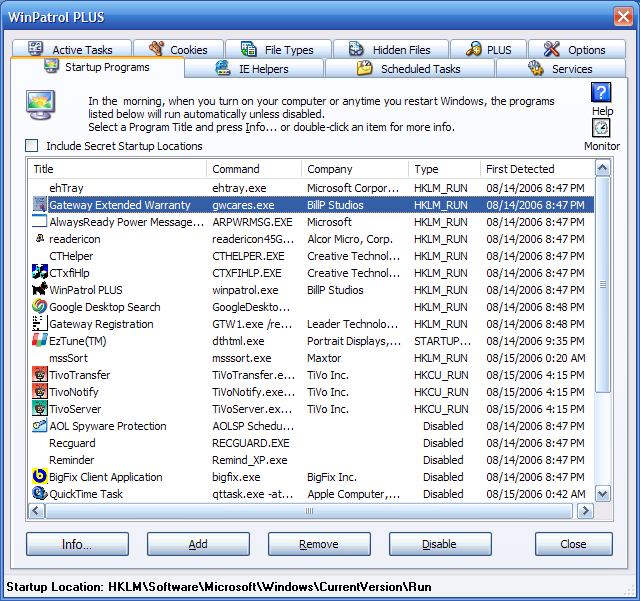Click the Close button
This screenshot has width=640, height=601.
pos(573,544)
